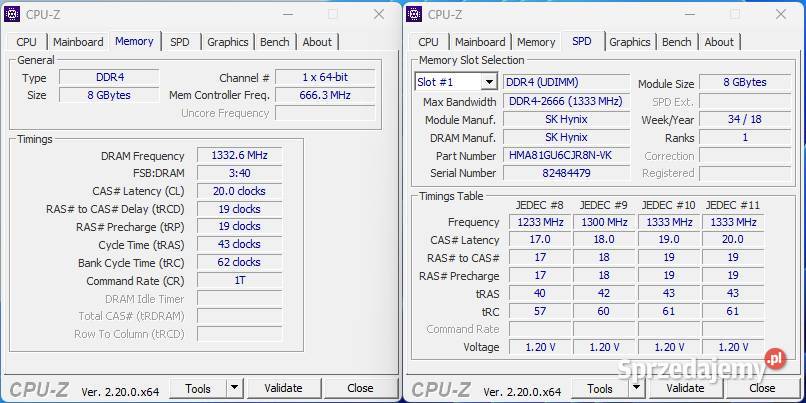Image resolution: width=806 pixels, height=403 pixels.
Task: Click Tools button in left window
Action: (x=198, y=388)
